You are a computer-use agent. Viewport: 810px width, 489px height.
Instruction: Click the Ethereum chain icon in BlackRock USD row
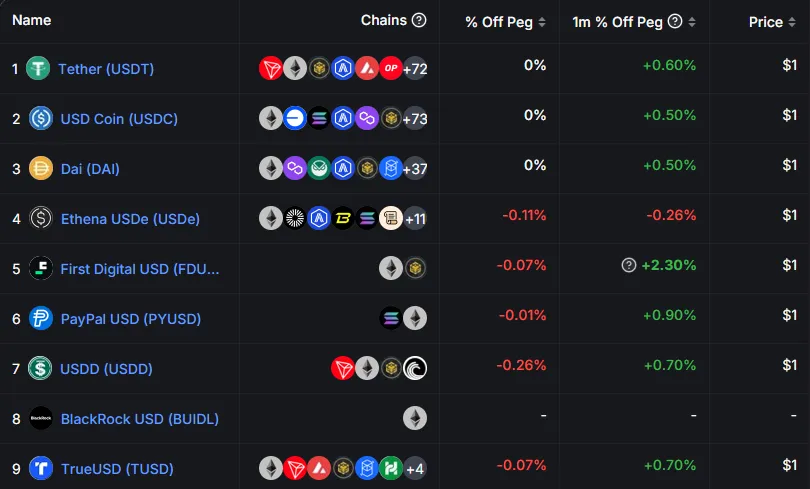coord(415,418)
